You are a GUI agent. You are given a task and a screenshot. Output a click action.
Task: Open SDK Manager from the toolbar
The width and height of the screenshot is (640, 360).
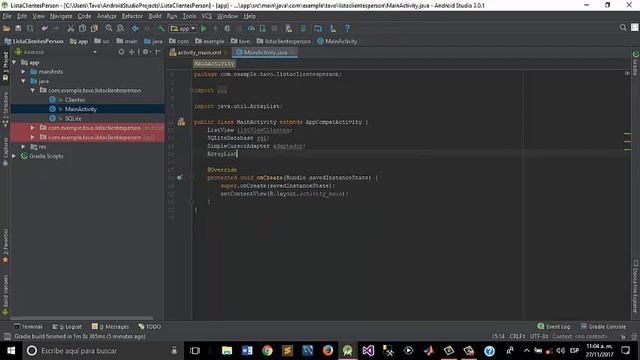(333, 29)
